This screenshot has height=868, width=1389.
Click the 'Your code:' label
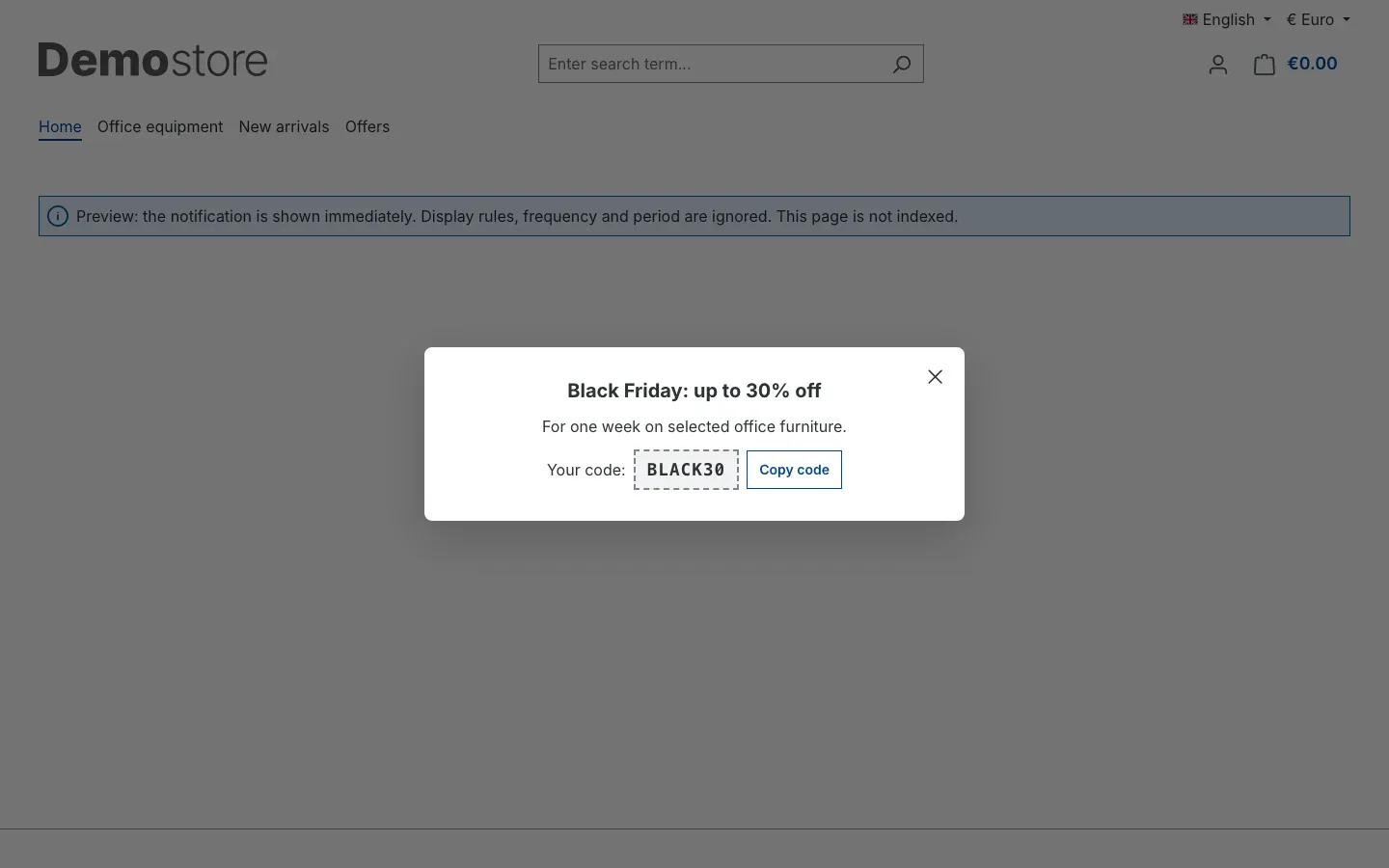click(586, 470)
